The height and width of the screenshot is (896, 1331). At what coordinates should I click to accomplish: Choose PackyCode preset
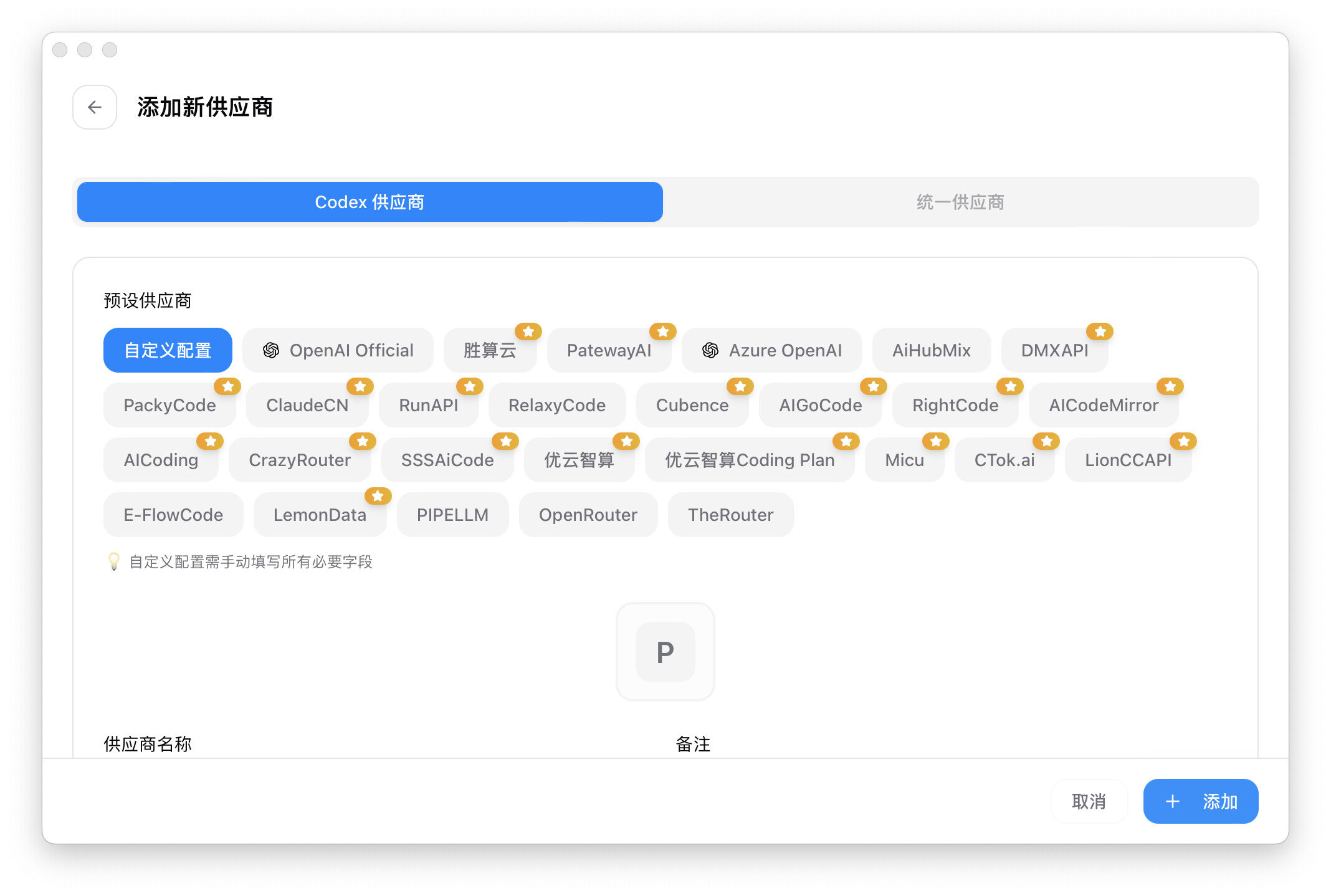click(x=169, y=405)
